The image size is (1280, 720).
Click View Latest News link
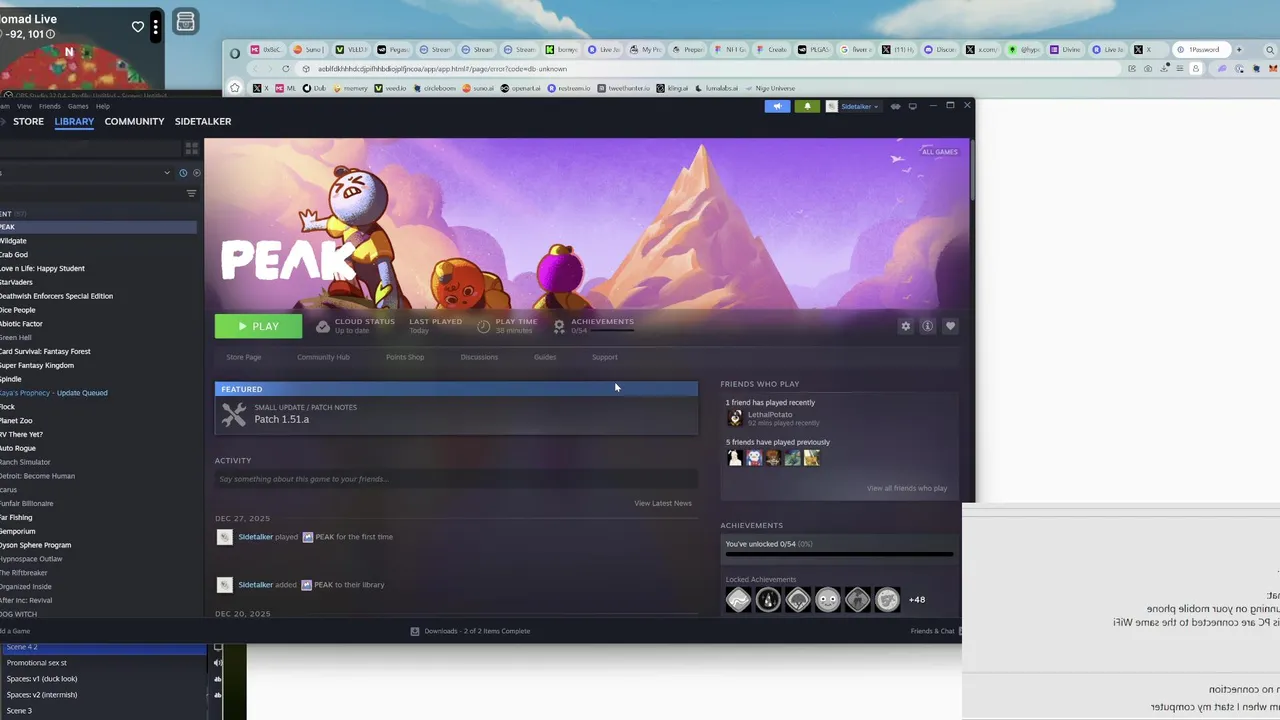click(x=663, y=503)
